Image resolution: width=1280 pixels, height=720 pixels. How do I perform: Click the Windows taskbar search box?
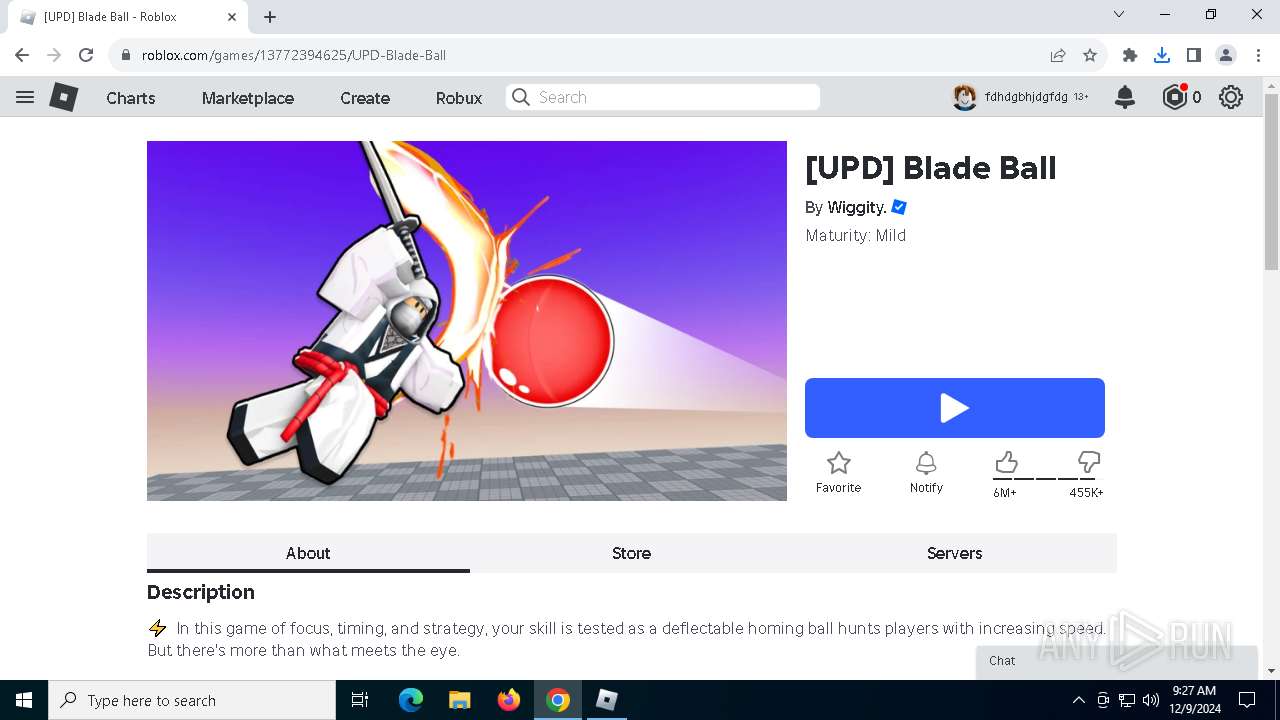192,700
